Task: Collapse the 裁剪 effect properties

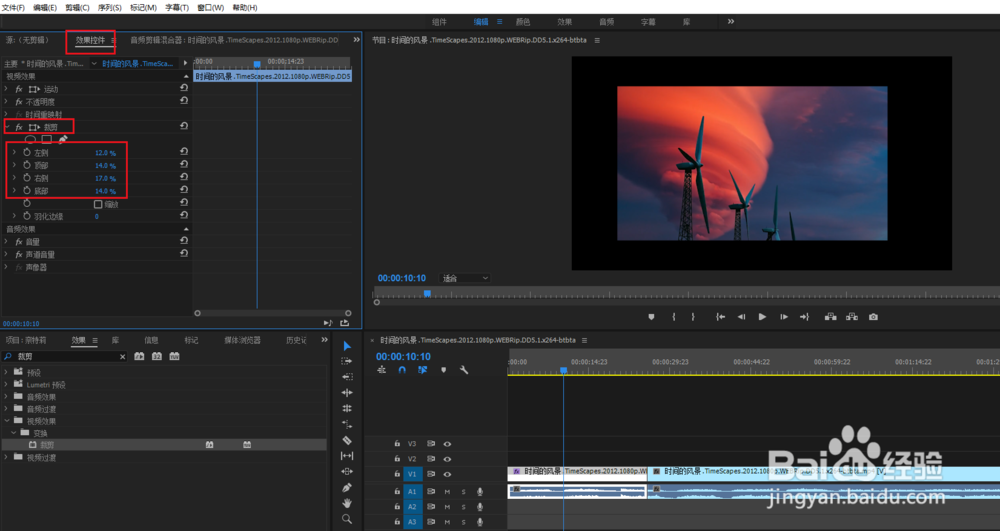Action: [7, 127]
